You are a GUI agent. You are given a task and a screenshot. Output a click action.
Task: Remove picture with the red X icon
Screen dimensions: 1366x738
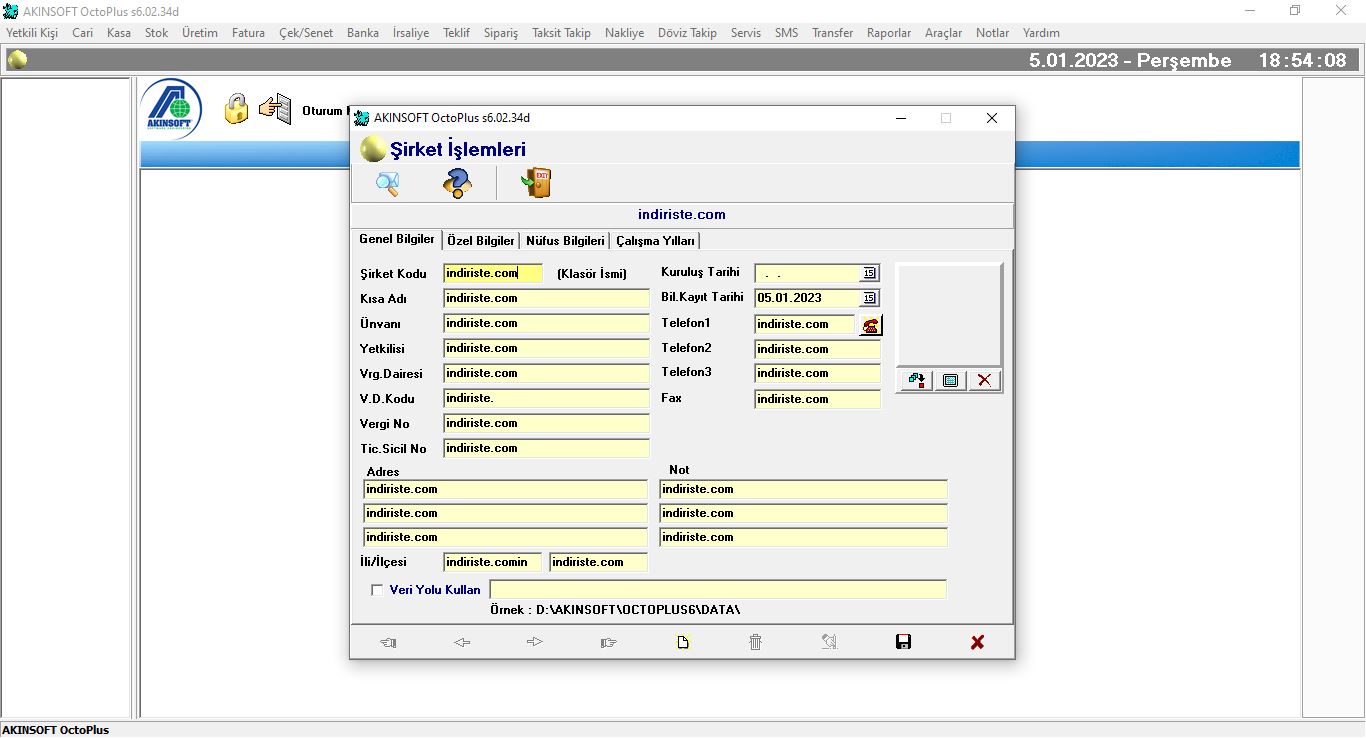984,381
